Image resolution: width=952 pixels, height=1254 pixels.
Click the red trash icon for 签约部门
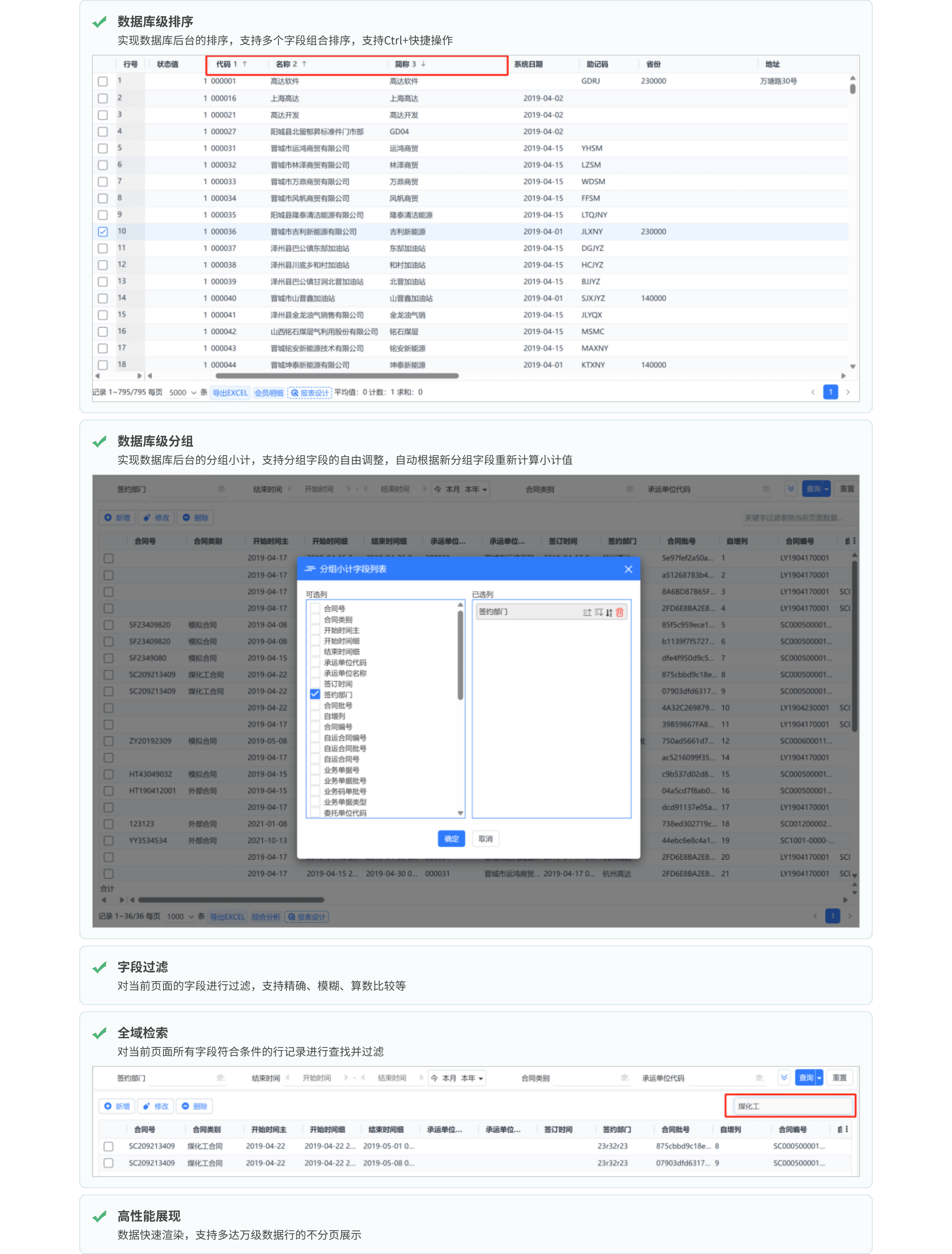pos(619,612)
